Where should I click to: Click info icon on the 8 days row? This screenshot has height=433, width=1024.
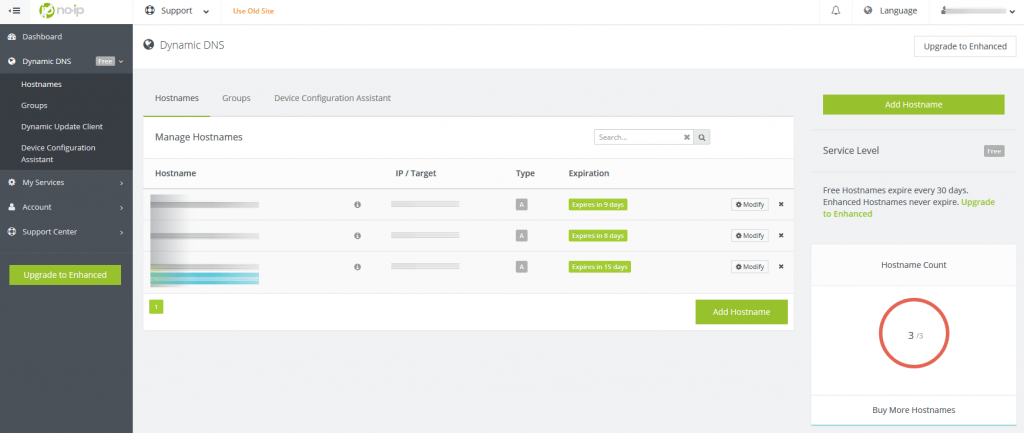pyautogui.click(x=357, y=236)
